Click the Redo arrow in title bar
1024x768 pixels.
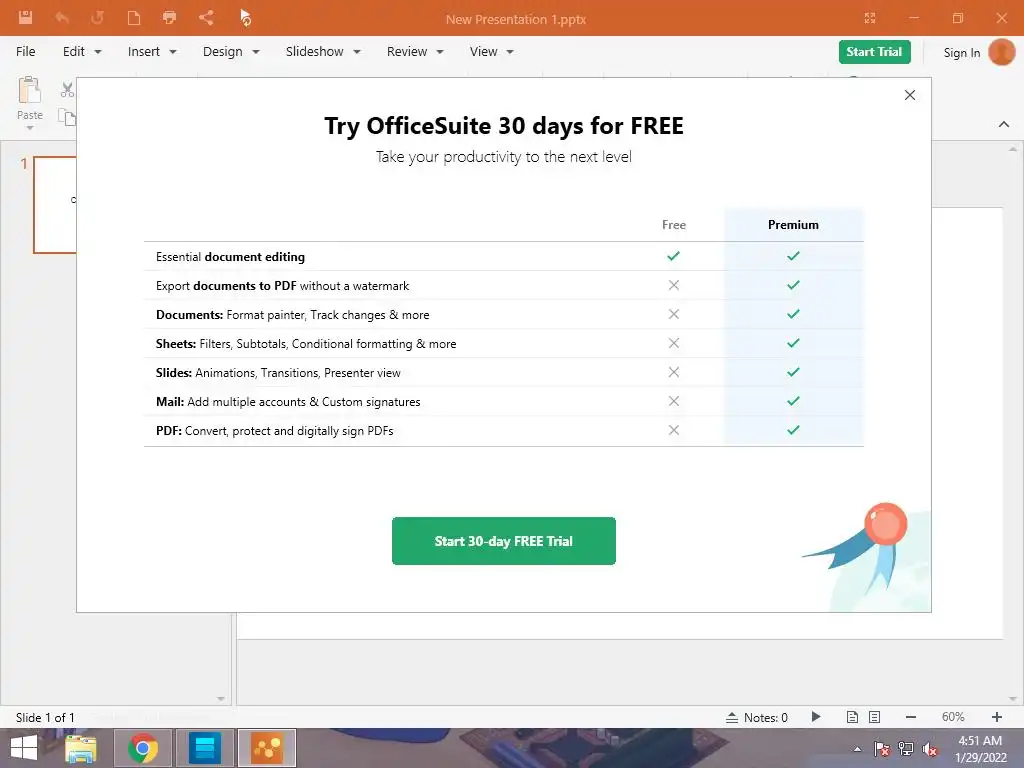[97, 18]
